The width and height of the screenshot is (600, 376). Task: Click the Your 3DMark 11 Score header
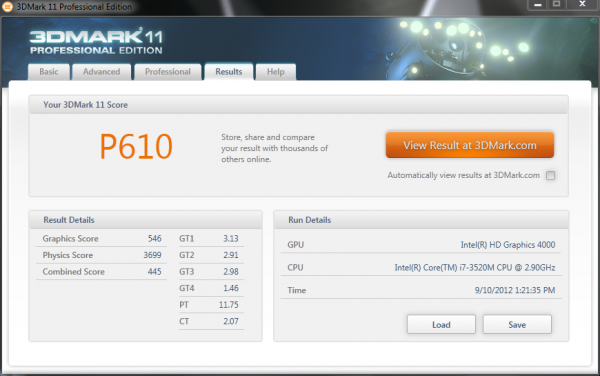pyautogui.click(x=298, y=105)
